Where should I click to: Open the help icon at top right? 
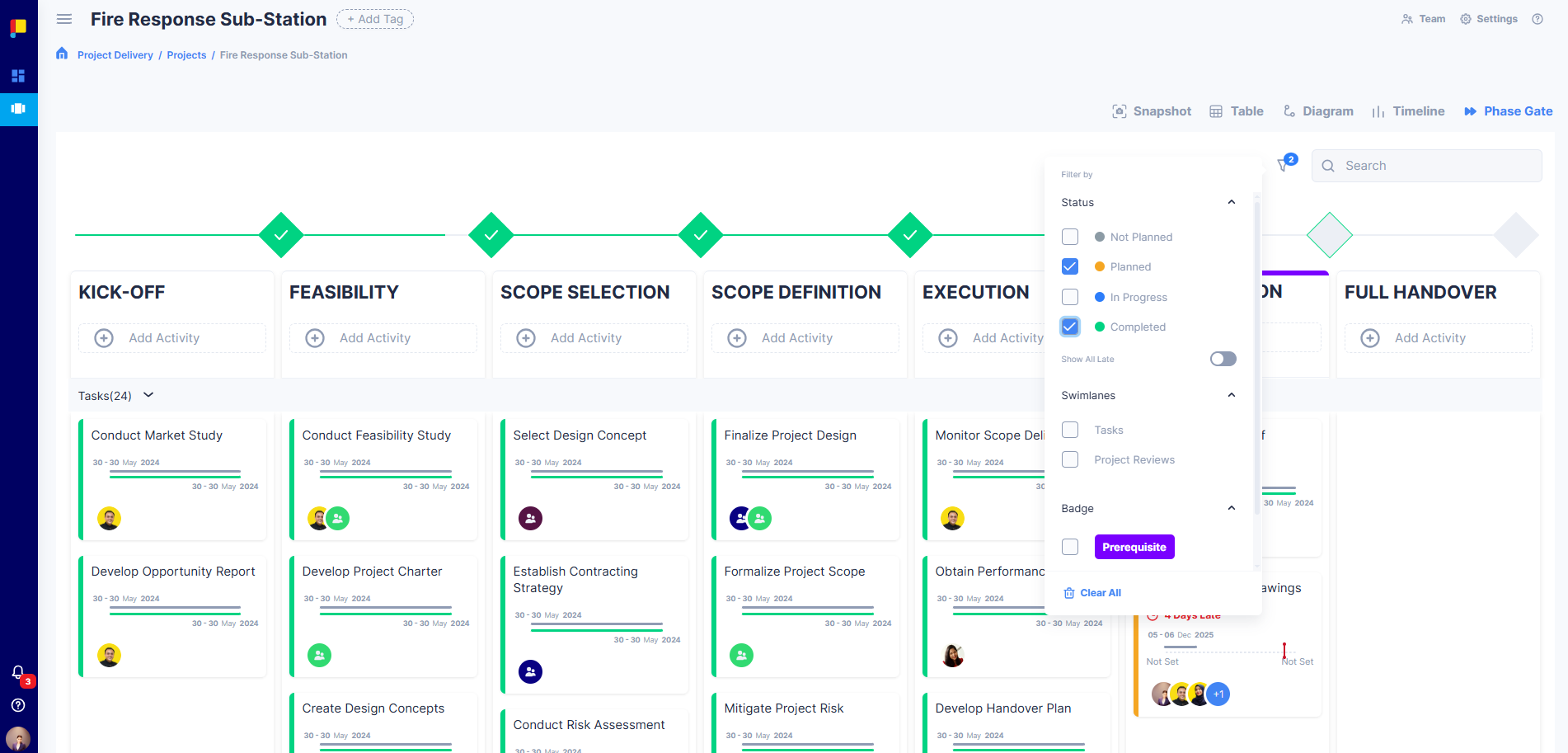click(1537, 19)
